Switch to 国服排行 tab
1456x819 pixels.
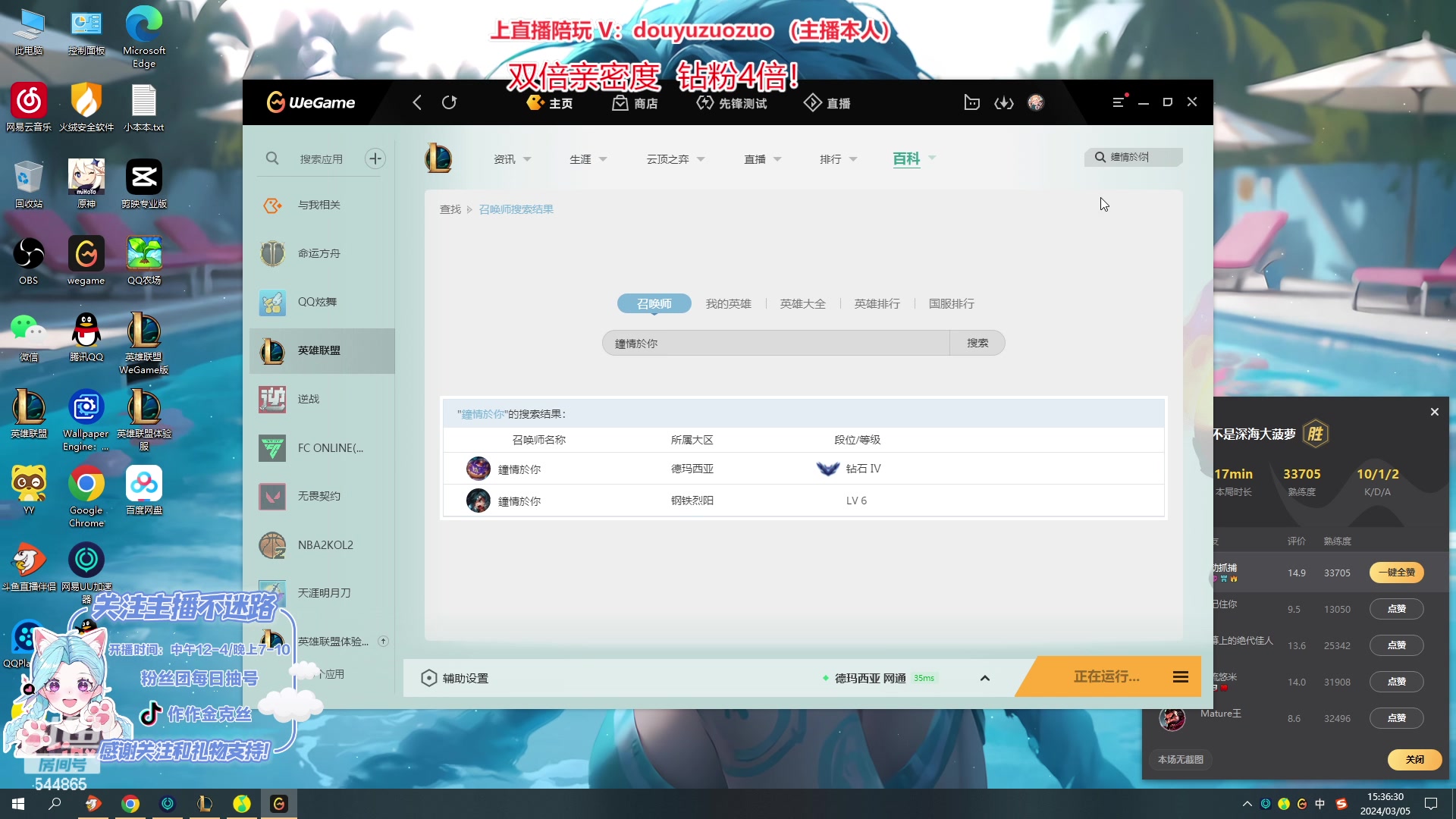pos(952,303)
